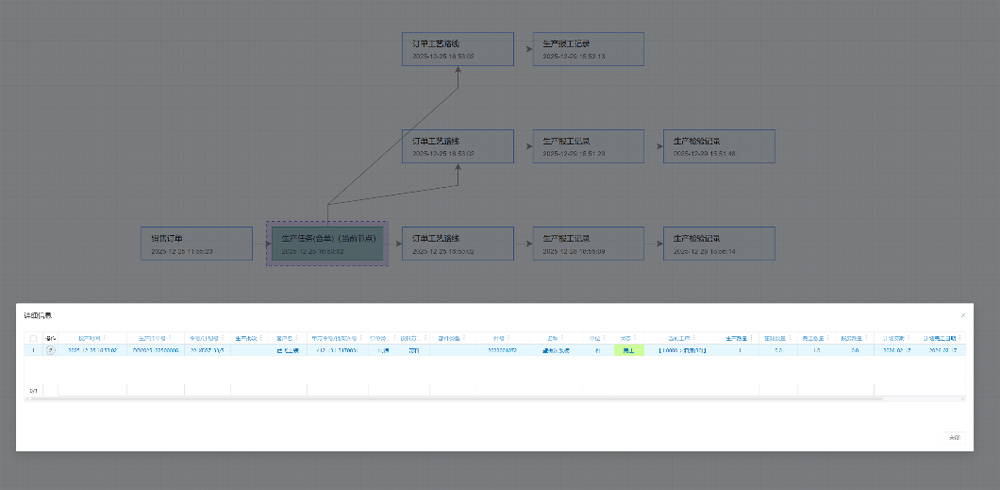Open column menu dots beside 生产数量 header
The height and width of the screenshot is (490, 1000).
tap(751, 338)
